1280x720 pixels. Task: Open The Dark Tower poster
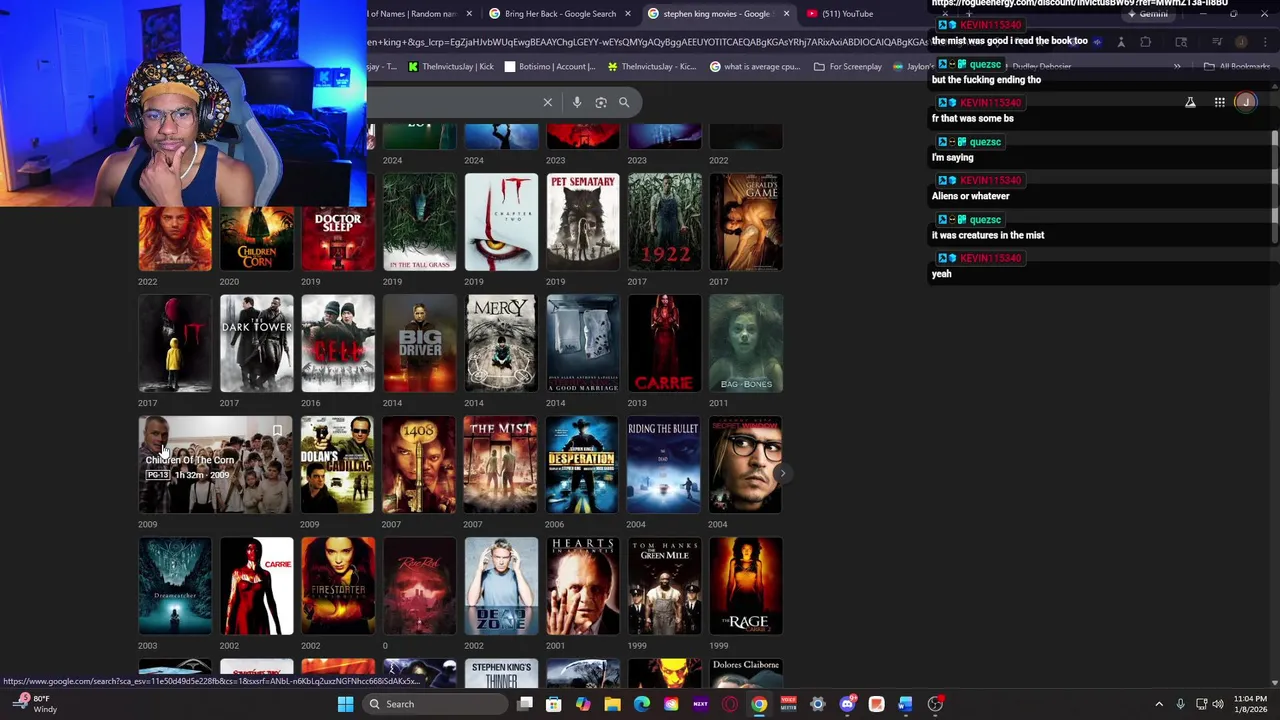point(257,344)
